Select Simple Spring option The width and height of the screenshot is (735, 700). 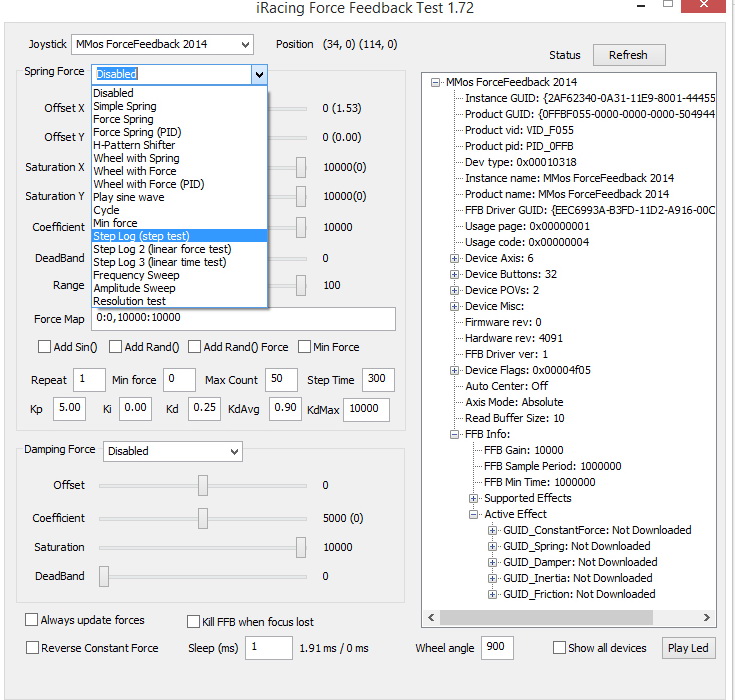click(180, 106)
